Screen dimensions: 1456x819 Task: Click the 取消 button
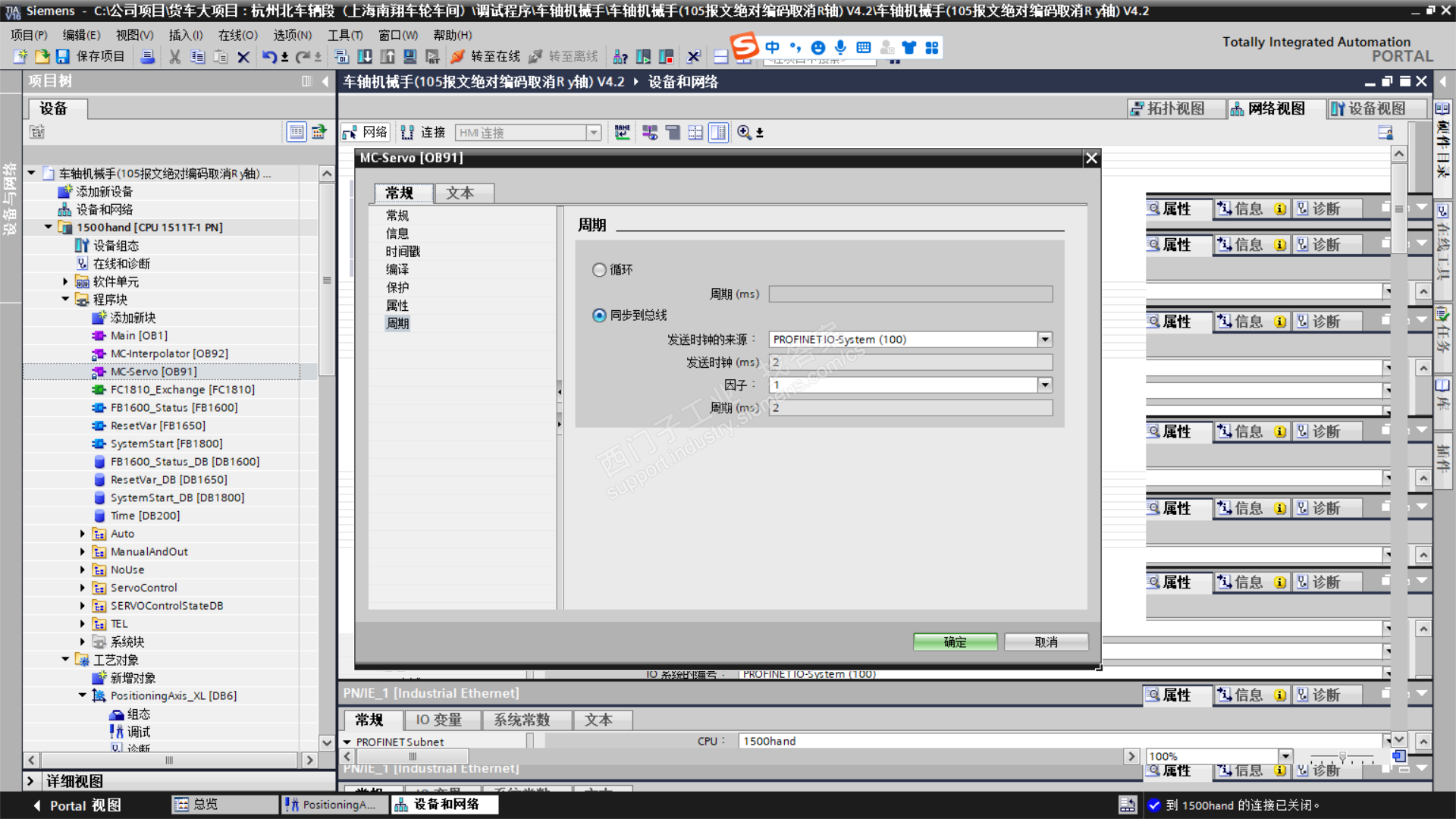click(1046, 642)
